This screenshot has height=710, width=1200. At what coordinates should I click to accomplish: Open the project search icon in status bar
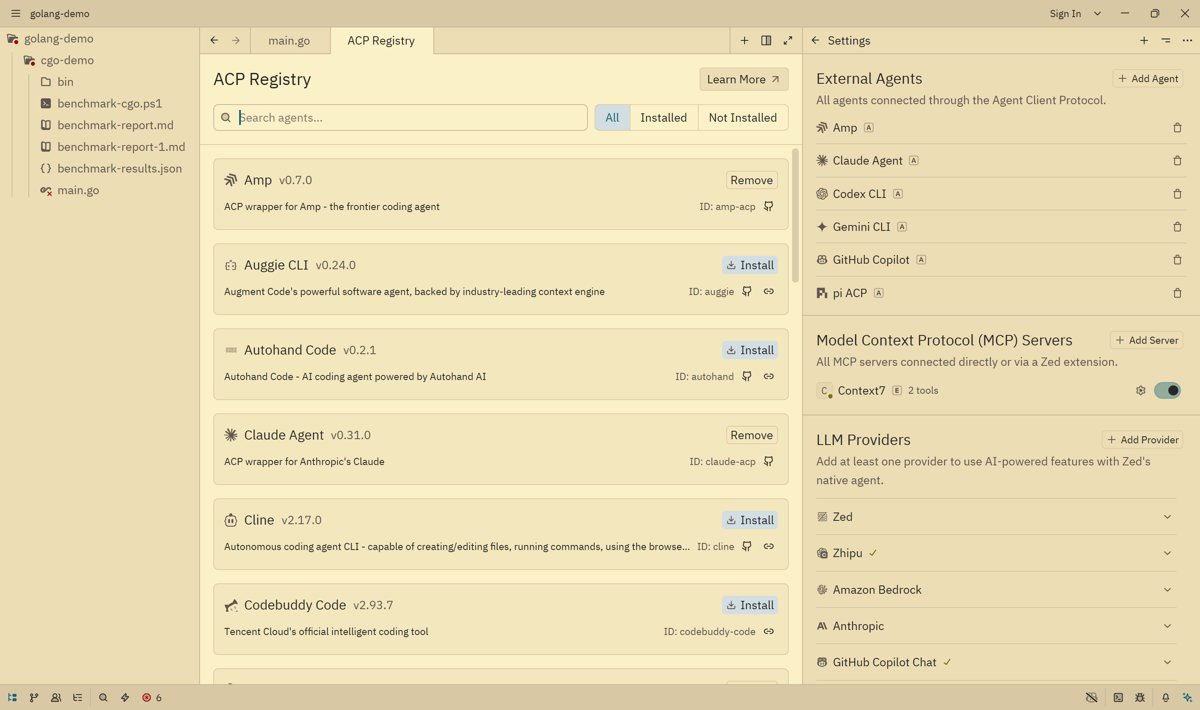click(103, 698)
